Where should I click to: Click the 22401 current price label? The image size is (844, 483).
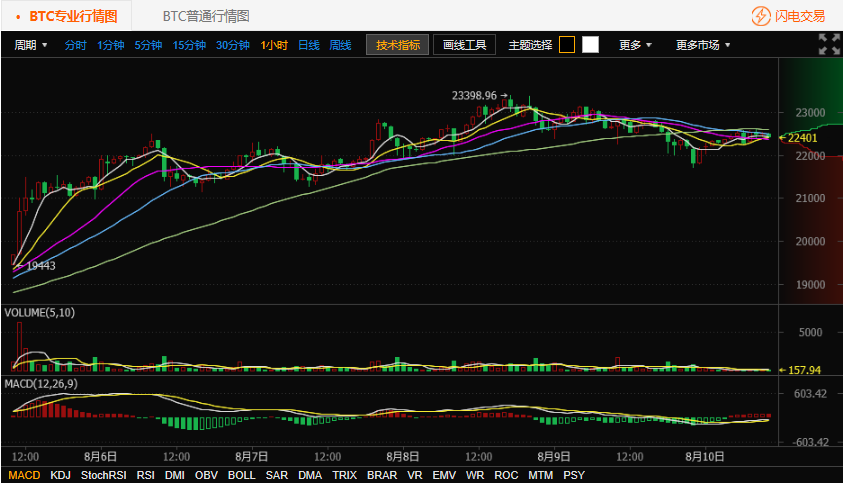(802, 138)
